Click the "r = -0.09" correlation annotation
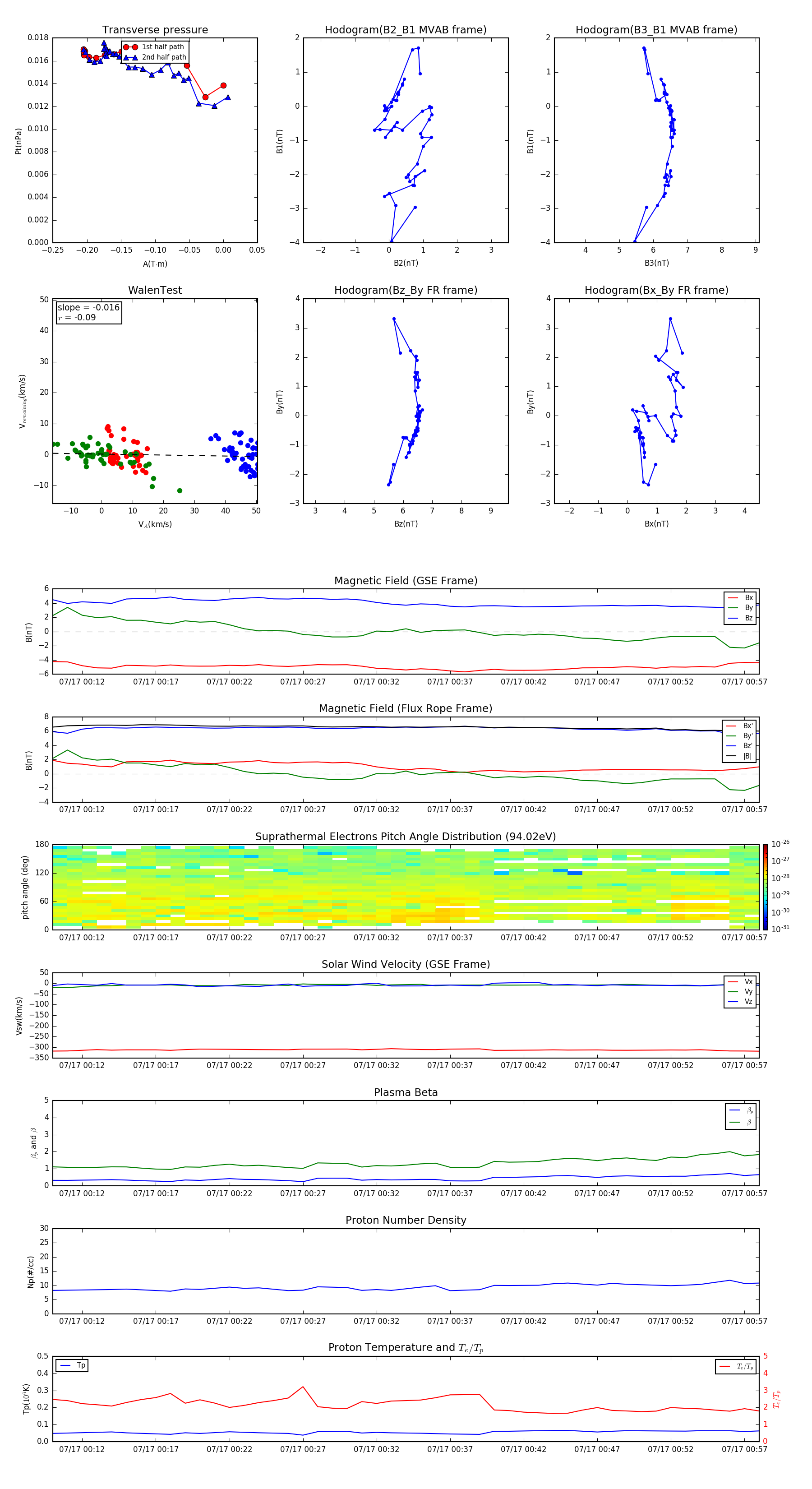Image resolution: width=812 pixels, height=1489 pixels. 77,317
